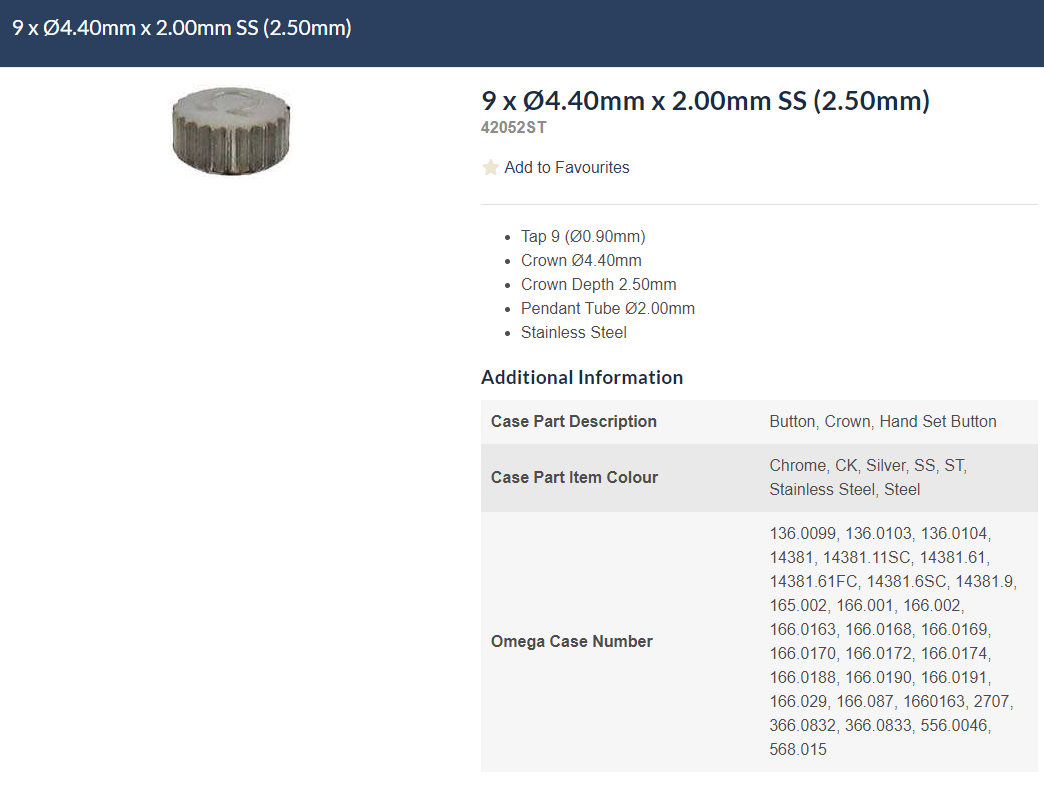
Task: Click the Chrome, CK, Silver colour values
Action: [x=867, y=466]
